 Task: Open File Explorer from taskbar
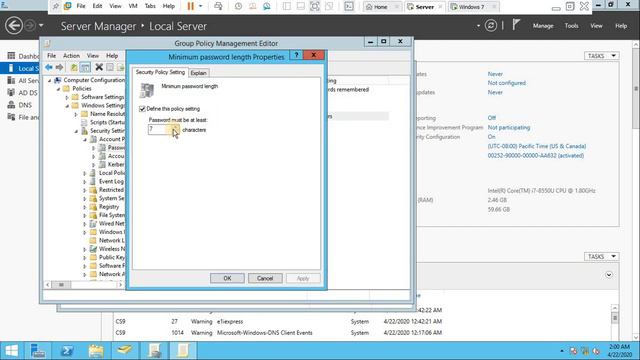[x=96, y=351]
